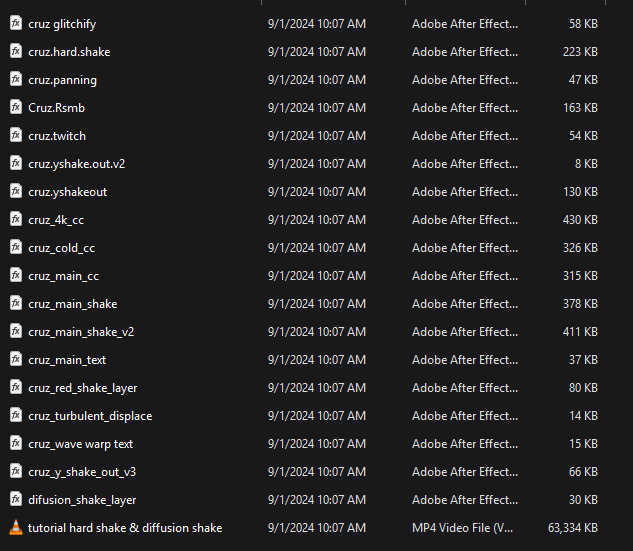The height and width of the screenshot is (551, 633).
Task: Click the cruz_4k_cc file icon
Action: click(15, 219)
